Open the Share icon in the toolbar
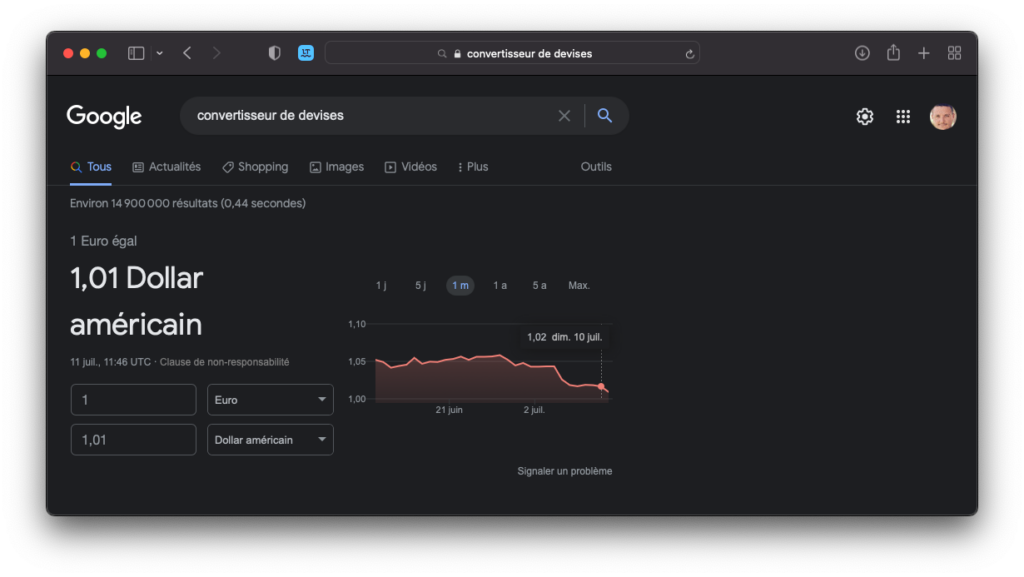This screenshot has width=1024, height=577. click(x=893, y=52)
